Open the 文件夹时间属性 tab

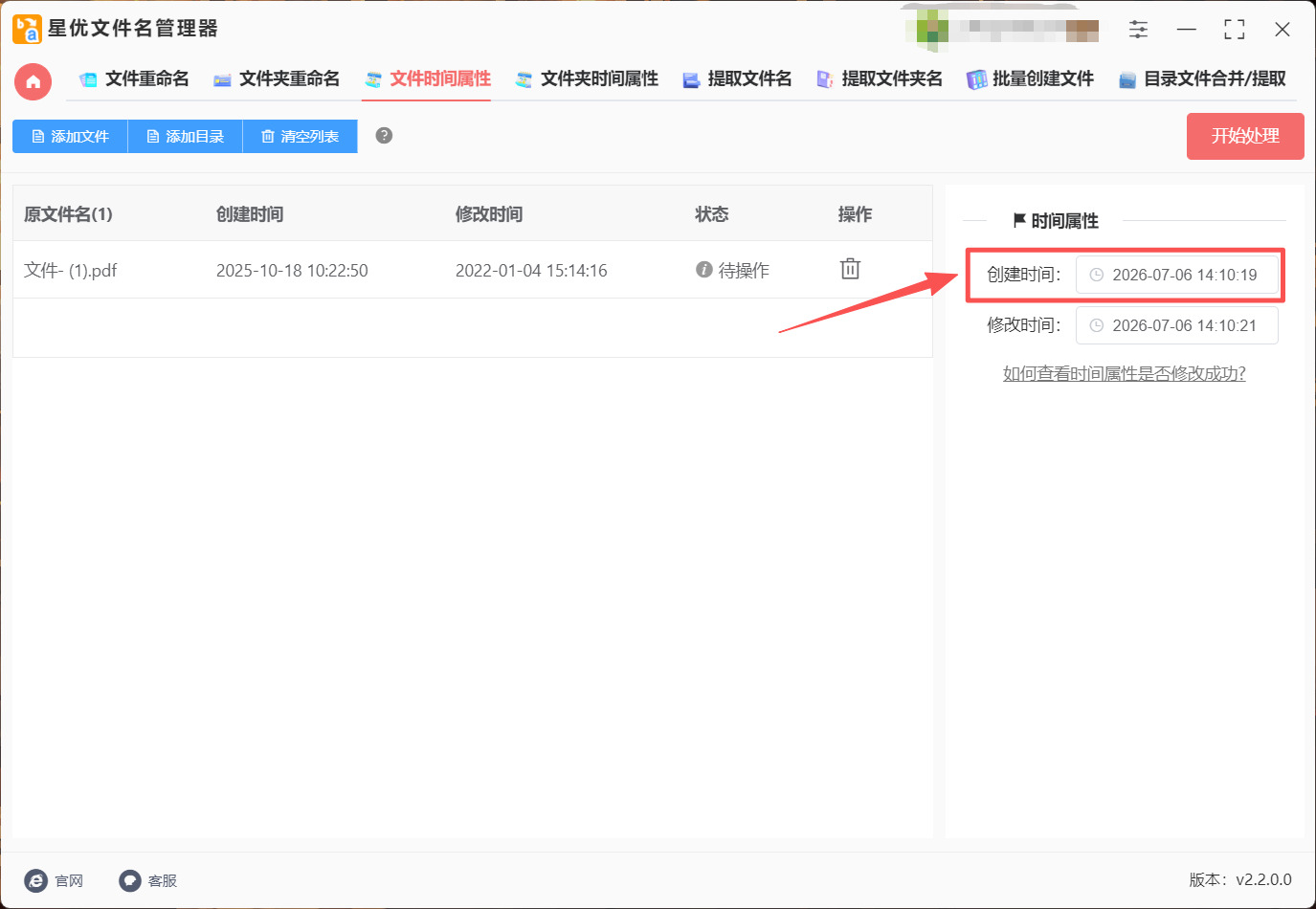(x=588, y=79)
